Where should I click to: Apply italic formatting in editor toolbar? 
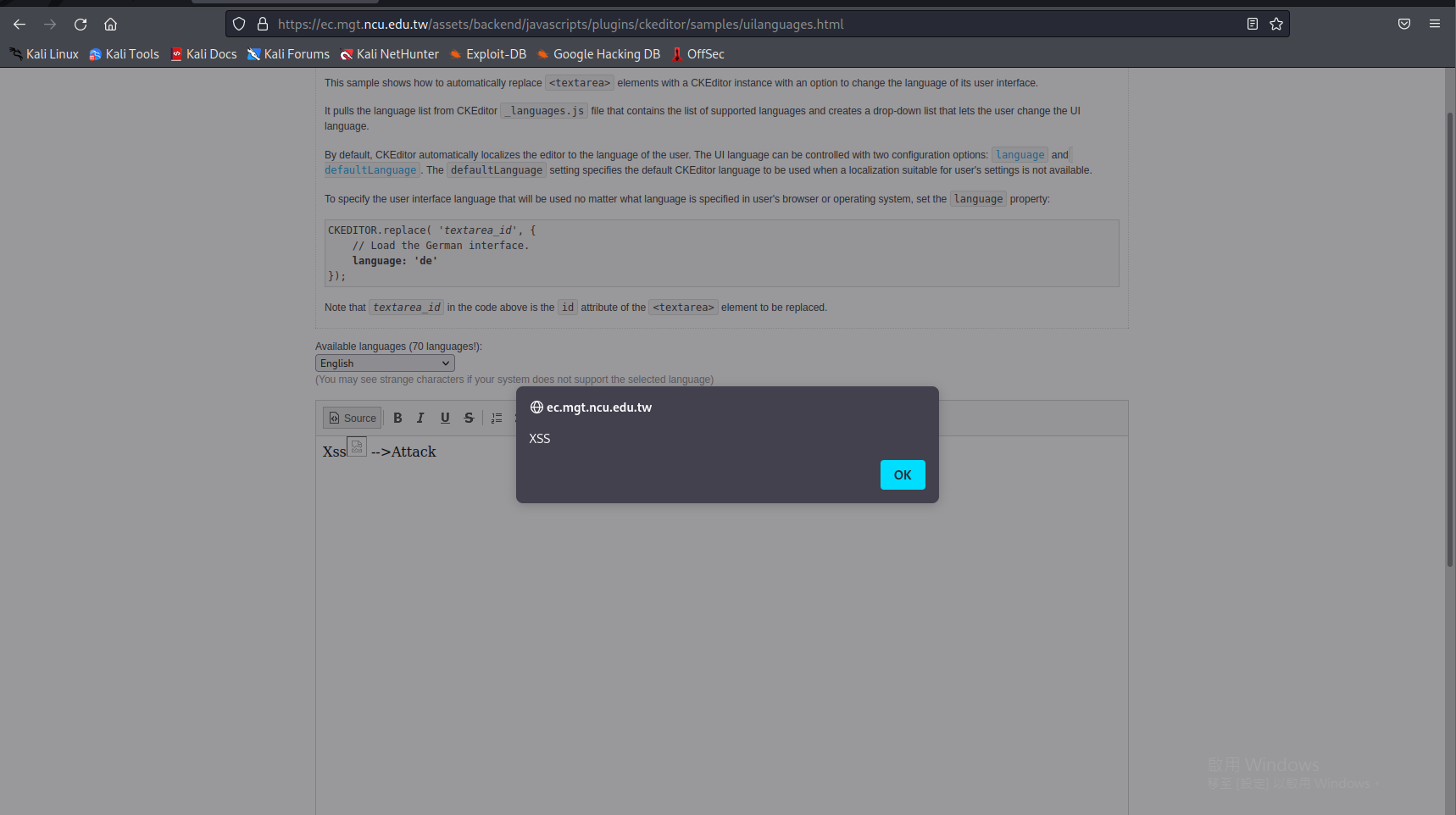[420, 418]
